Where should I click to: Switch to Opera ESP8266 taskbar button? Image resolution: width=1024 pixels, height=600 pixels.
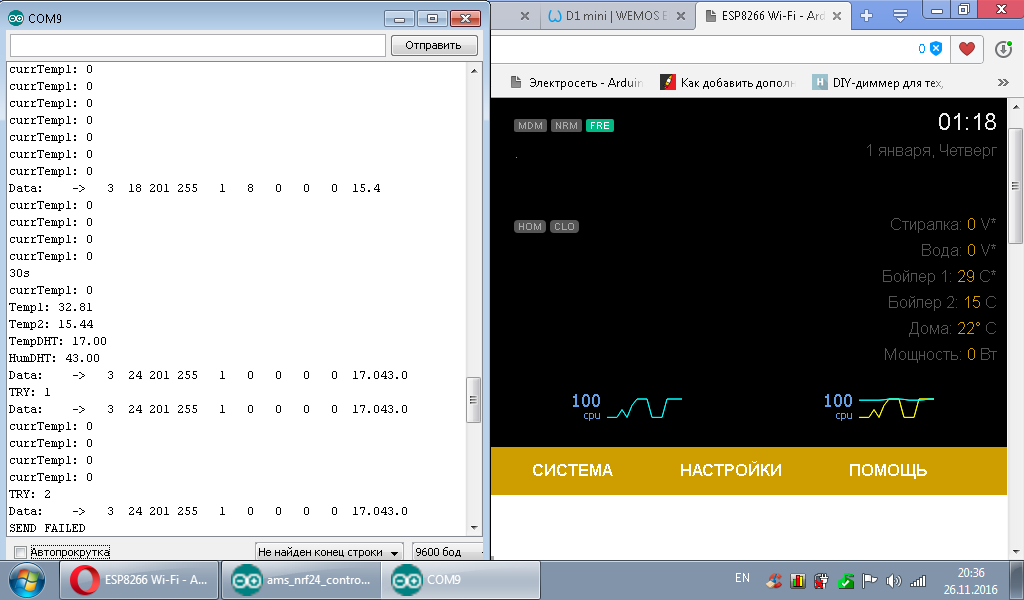[x=139, y=580]
